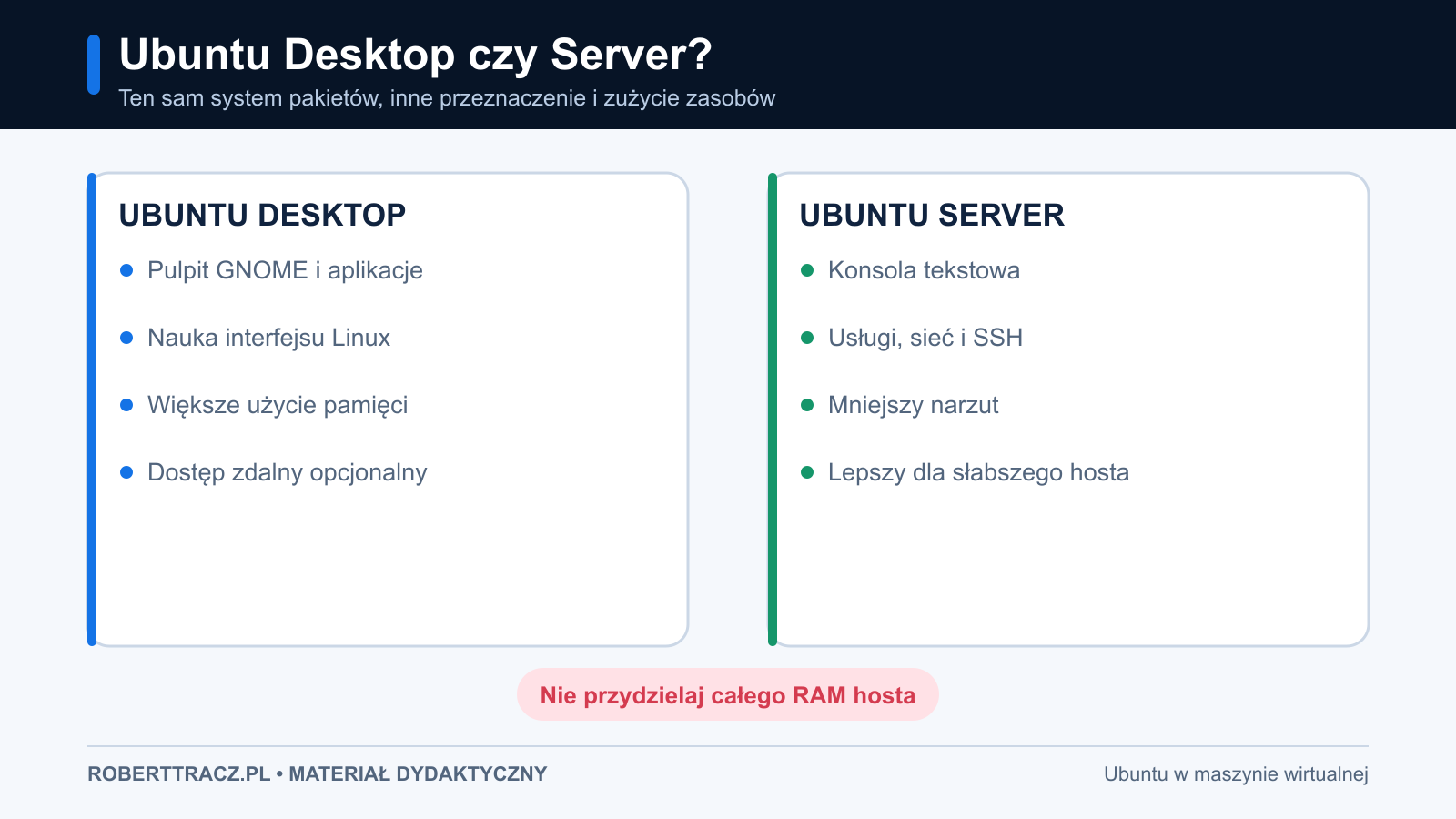This screenshot has width=1456, height=819.
Task: Select 'Lepszy dla słabszego hosta' item
Action: [x=978, y=472]
